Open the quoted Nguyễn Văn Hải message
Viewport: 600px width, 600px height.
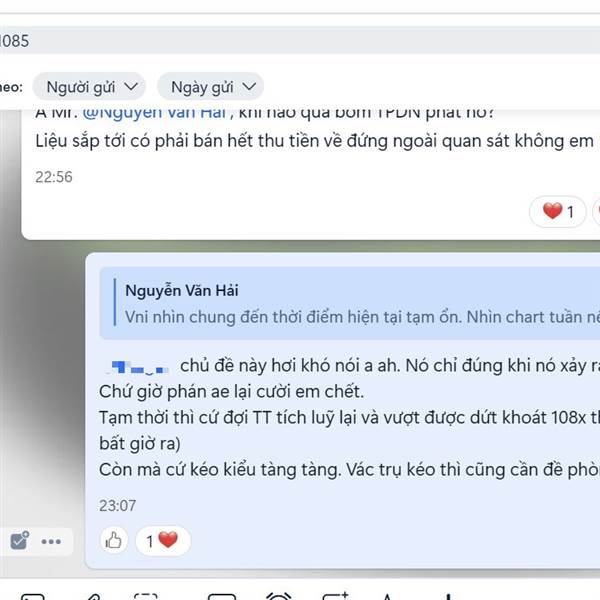[350, 303]
